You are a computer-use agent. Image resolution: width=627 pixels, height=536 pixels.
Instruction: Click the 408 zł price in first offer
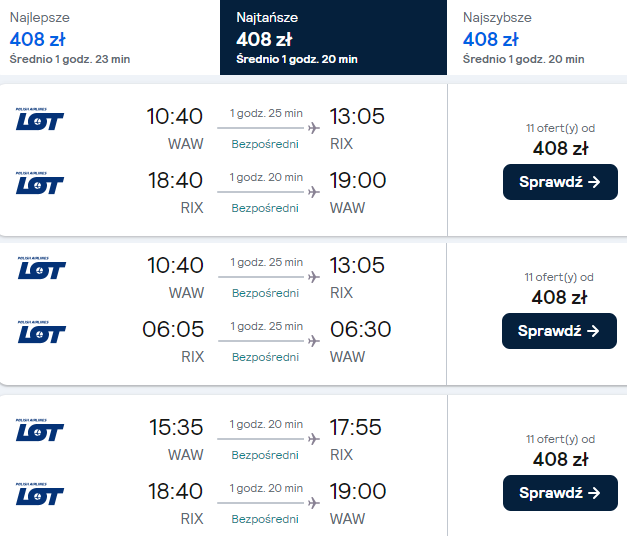pos(560,149)
